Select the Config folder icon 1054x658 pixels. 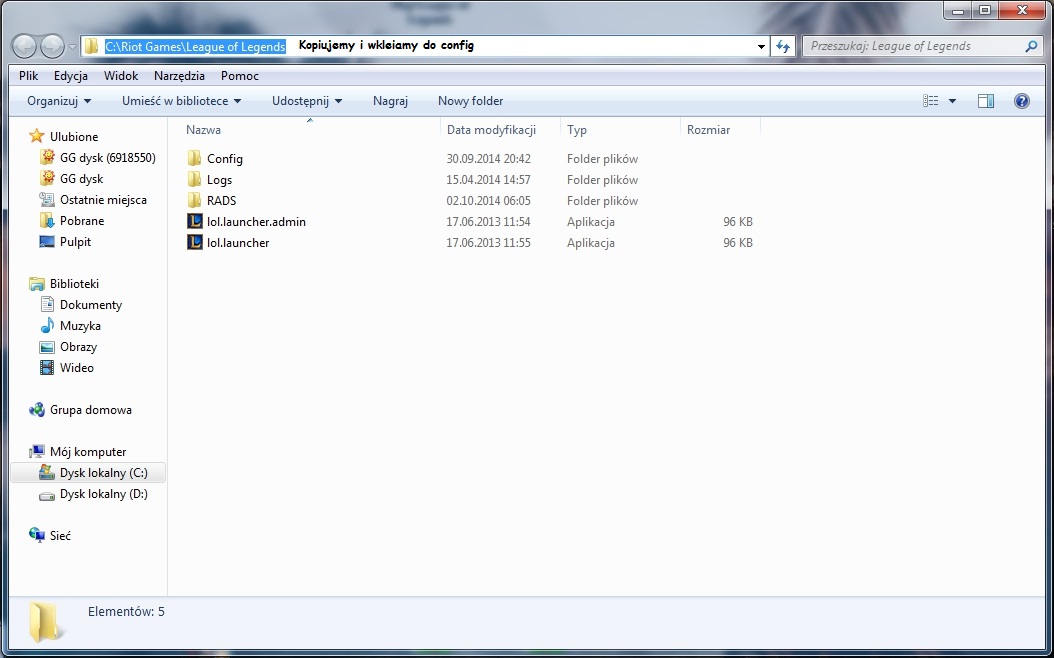point(194,159)
